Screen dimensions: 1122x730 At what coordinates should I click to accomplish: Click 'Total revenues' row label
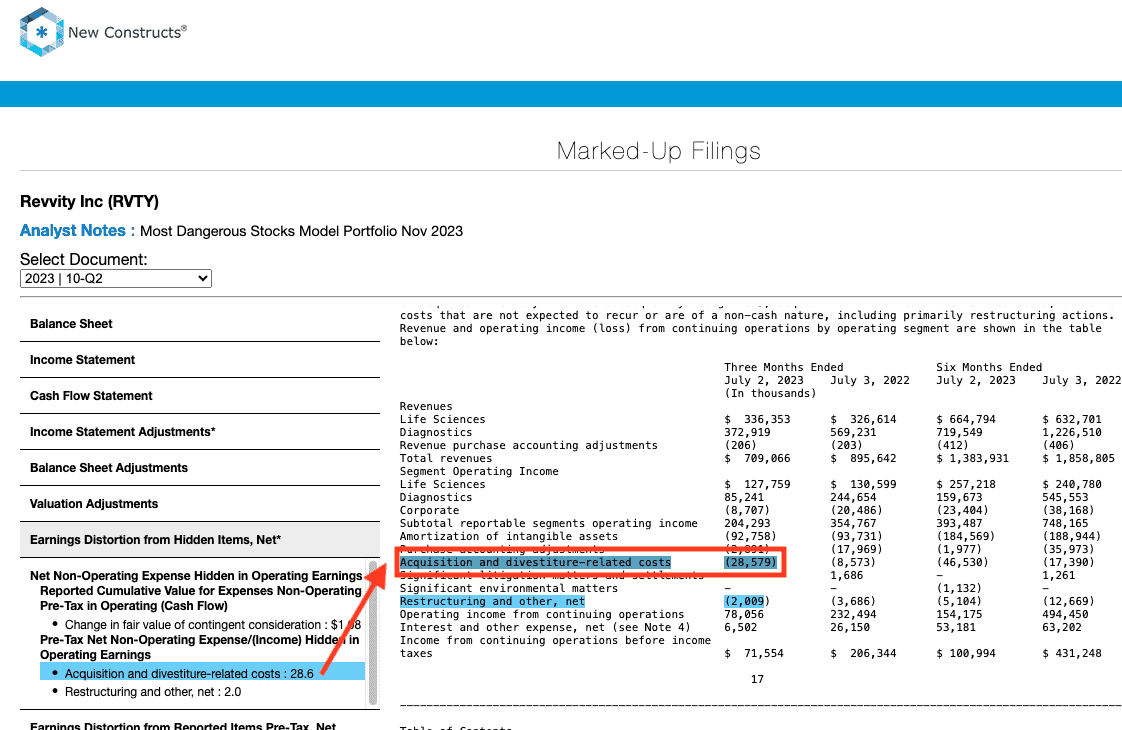pyautogui.click(x=446, y=458)
